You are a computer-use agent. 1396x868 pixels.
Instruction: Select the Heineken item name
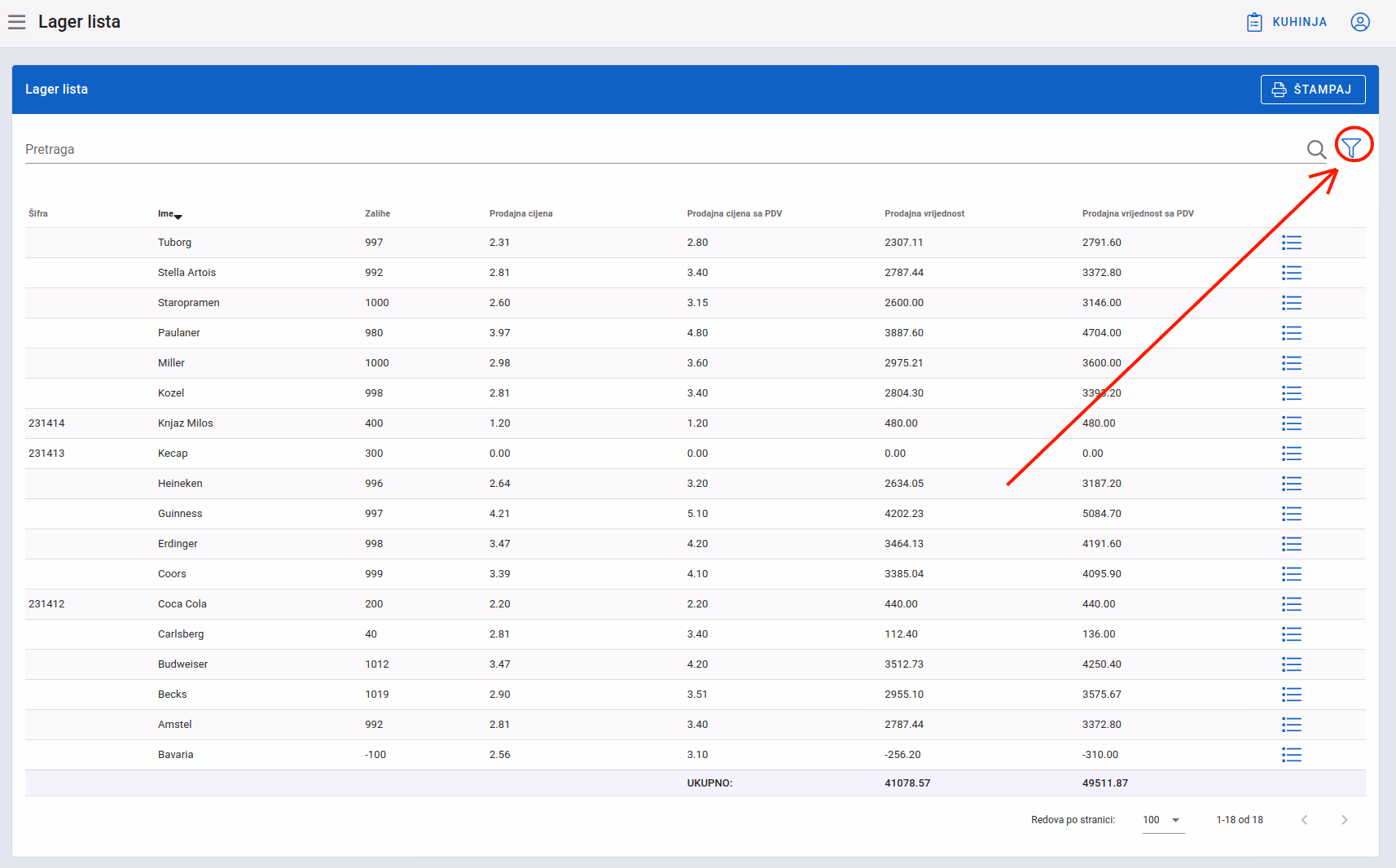(180, 484)
